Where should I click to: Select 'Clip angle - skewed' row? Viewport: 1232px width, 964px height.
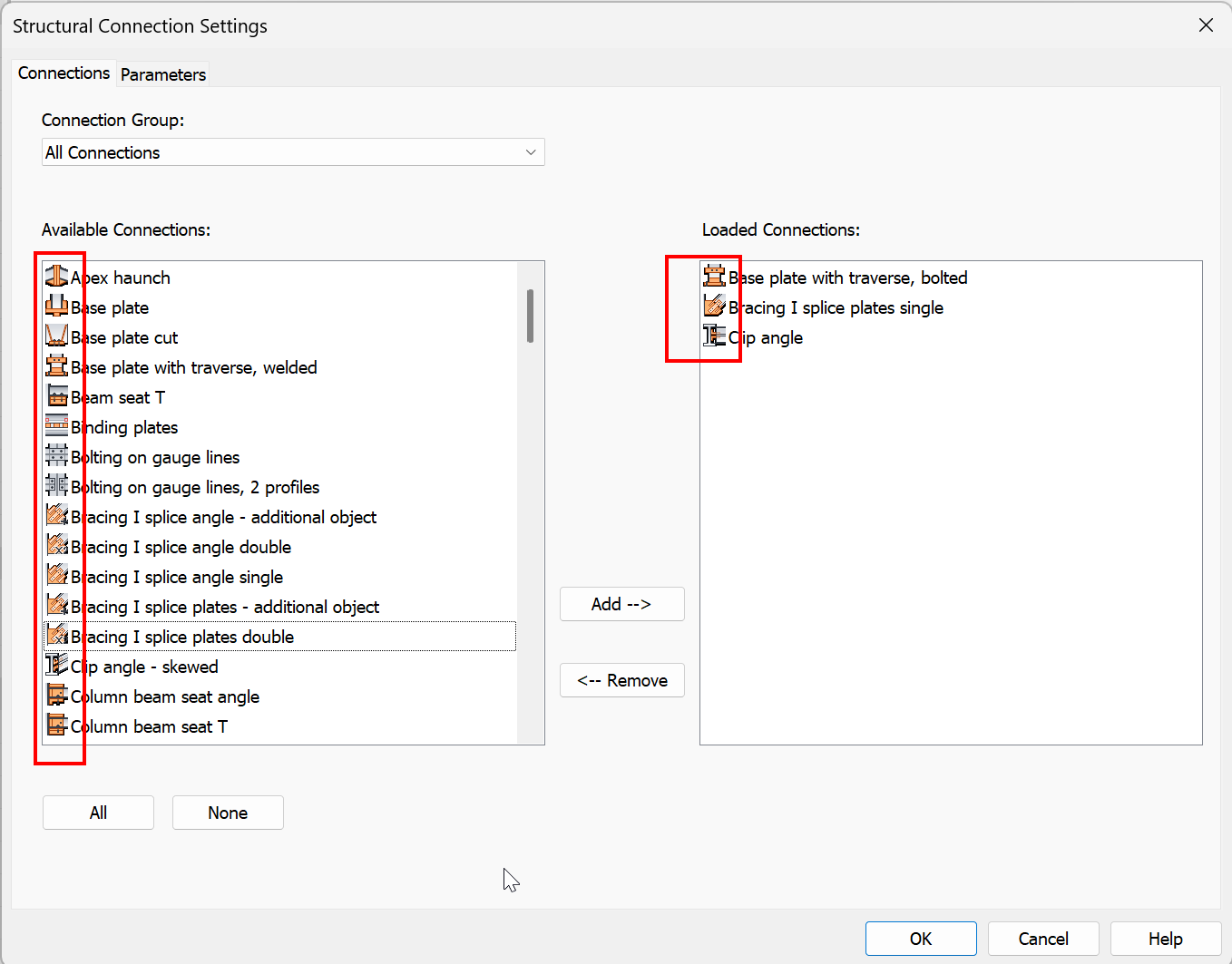point(279,667)
